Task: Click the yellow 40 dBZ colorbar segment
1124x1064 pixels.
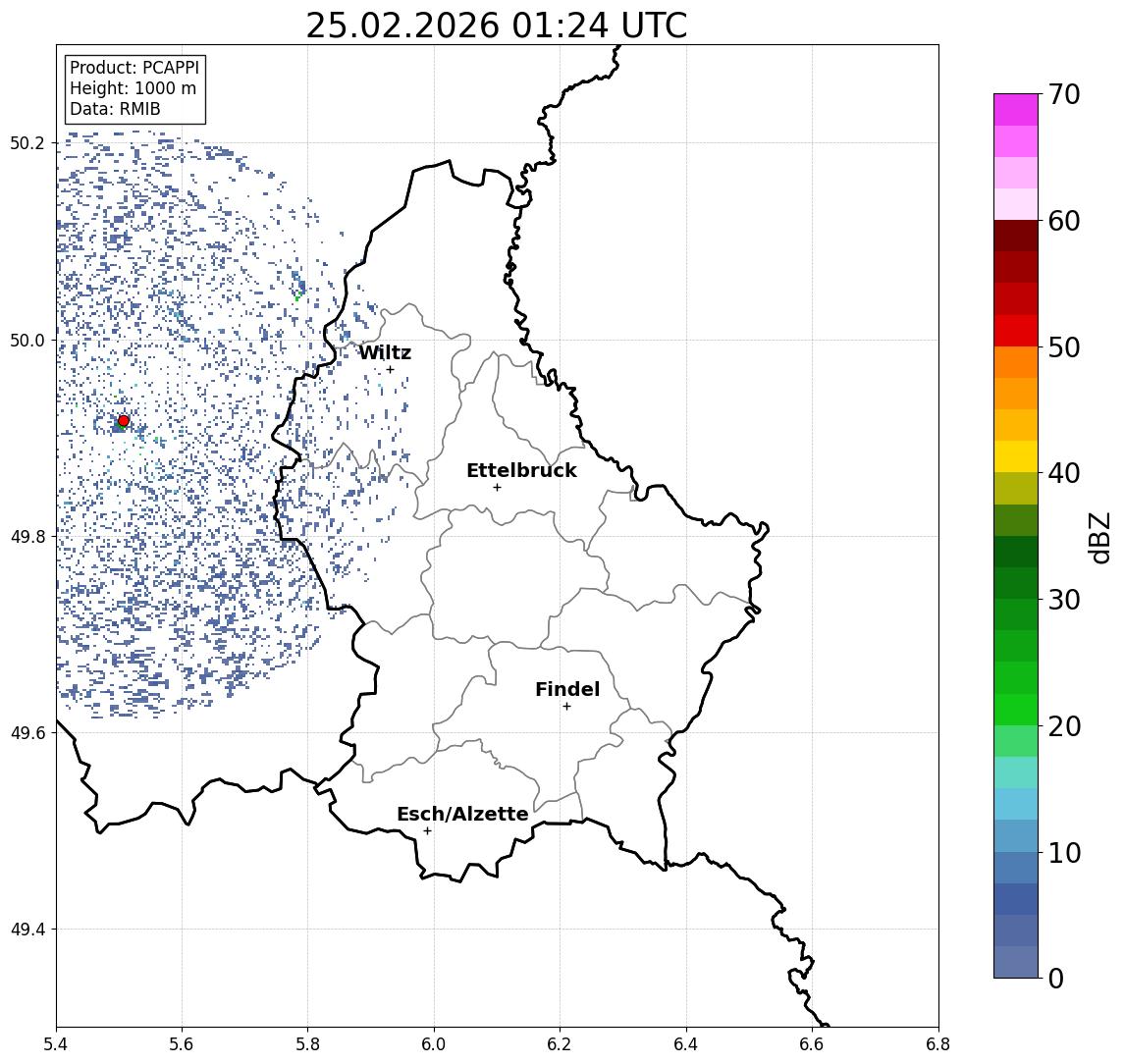Action: (1016, 456)
